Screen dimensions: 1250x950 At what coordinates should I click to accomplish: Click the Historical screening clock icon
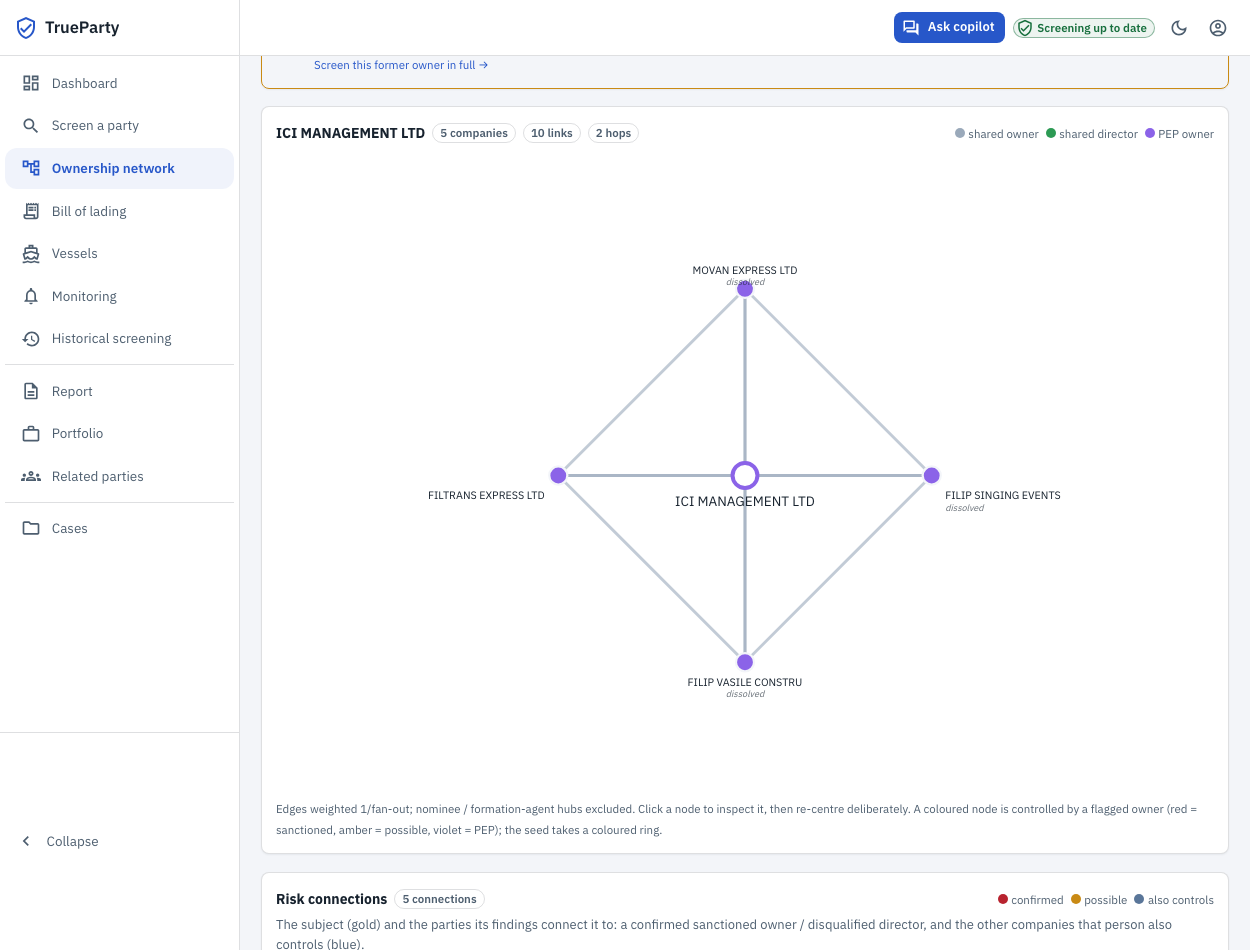click(x=31, y=338)
